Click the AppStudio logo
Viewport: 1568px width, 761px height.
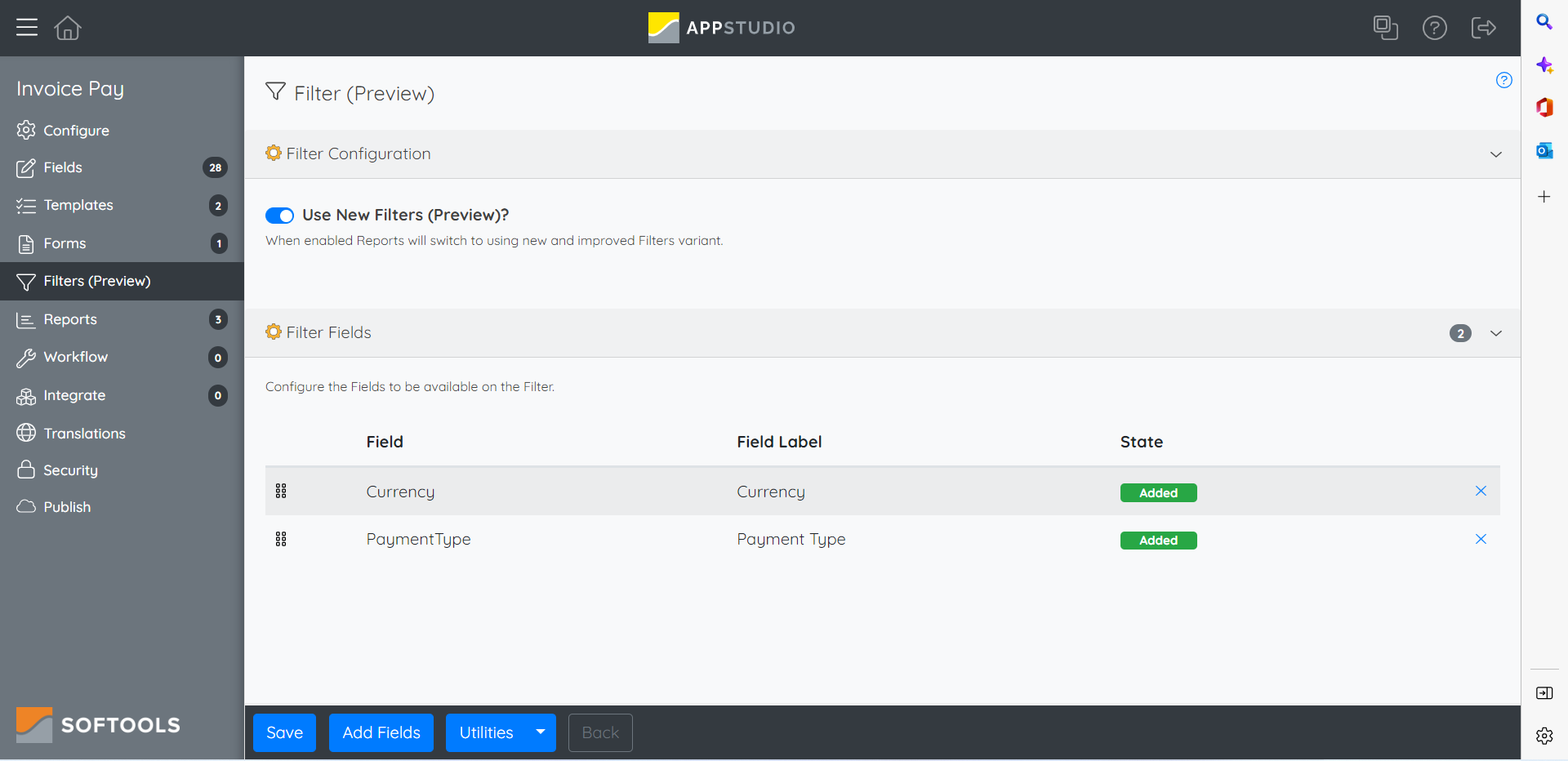(x=721, y=28)
